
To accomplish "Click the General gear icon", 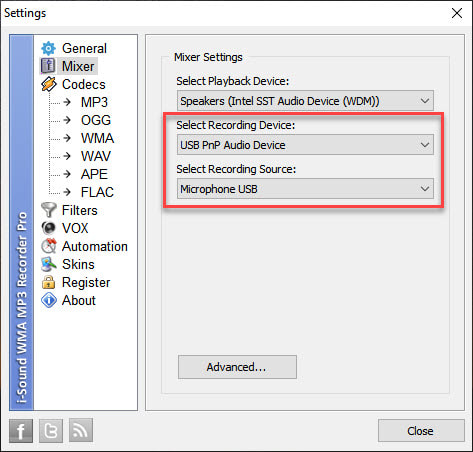I will (49, 49).
